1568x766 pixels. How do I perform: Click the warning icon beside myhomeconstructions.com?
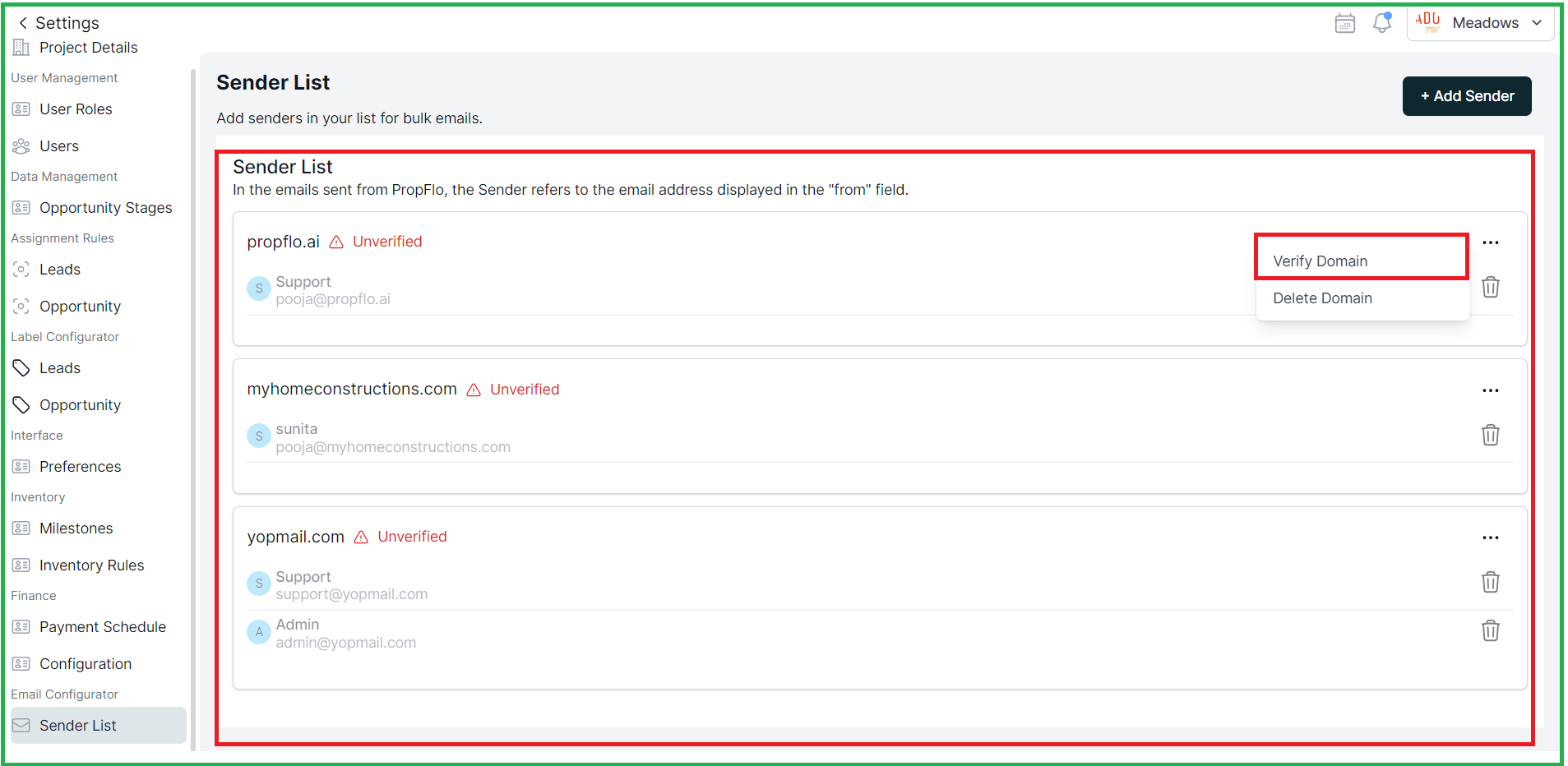coord(474,390)
